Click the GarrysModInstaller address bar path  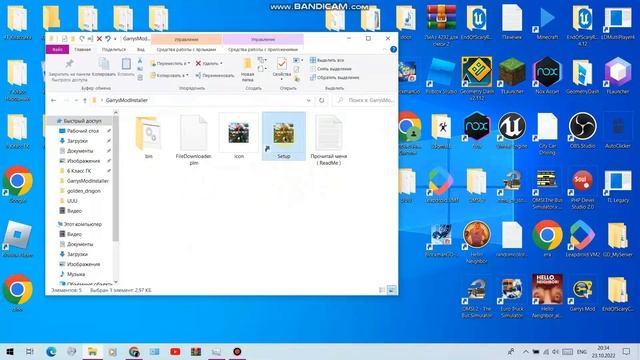coord(127,100)
